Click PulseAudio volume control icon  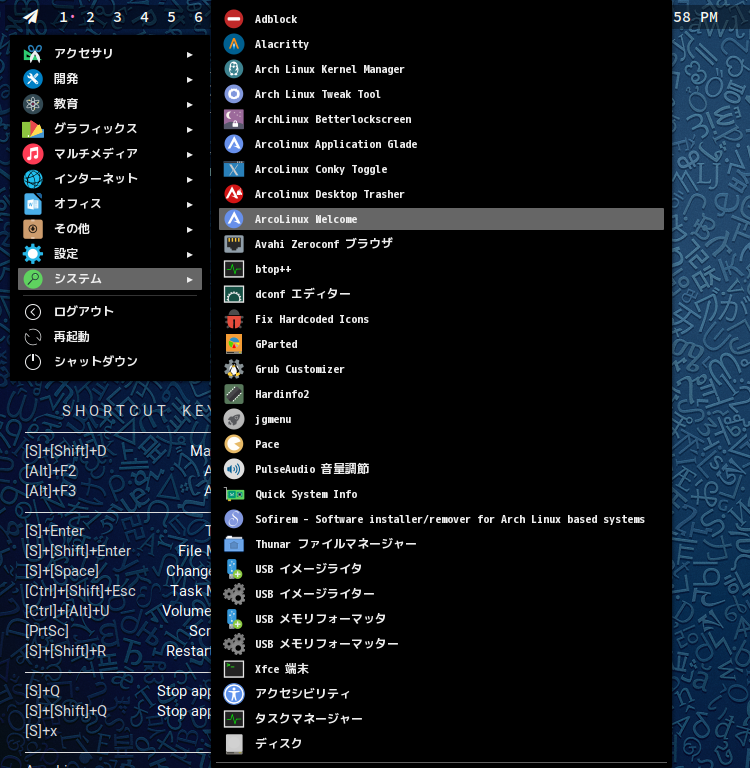click(x=234, y=469)
